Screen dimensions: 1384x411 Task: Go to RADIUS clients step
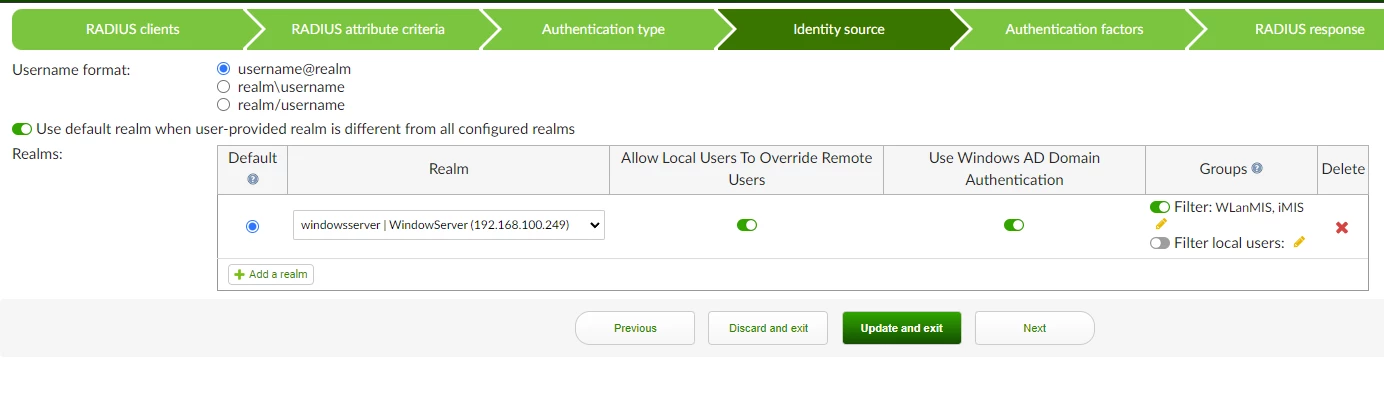[x=133, y=29]
